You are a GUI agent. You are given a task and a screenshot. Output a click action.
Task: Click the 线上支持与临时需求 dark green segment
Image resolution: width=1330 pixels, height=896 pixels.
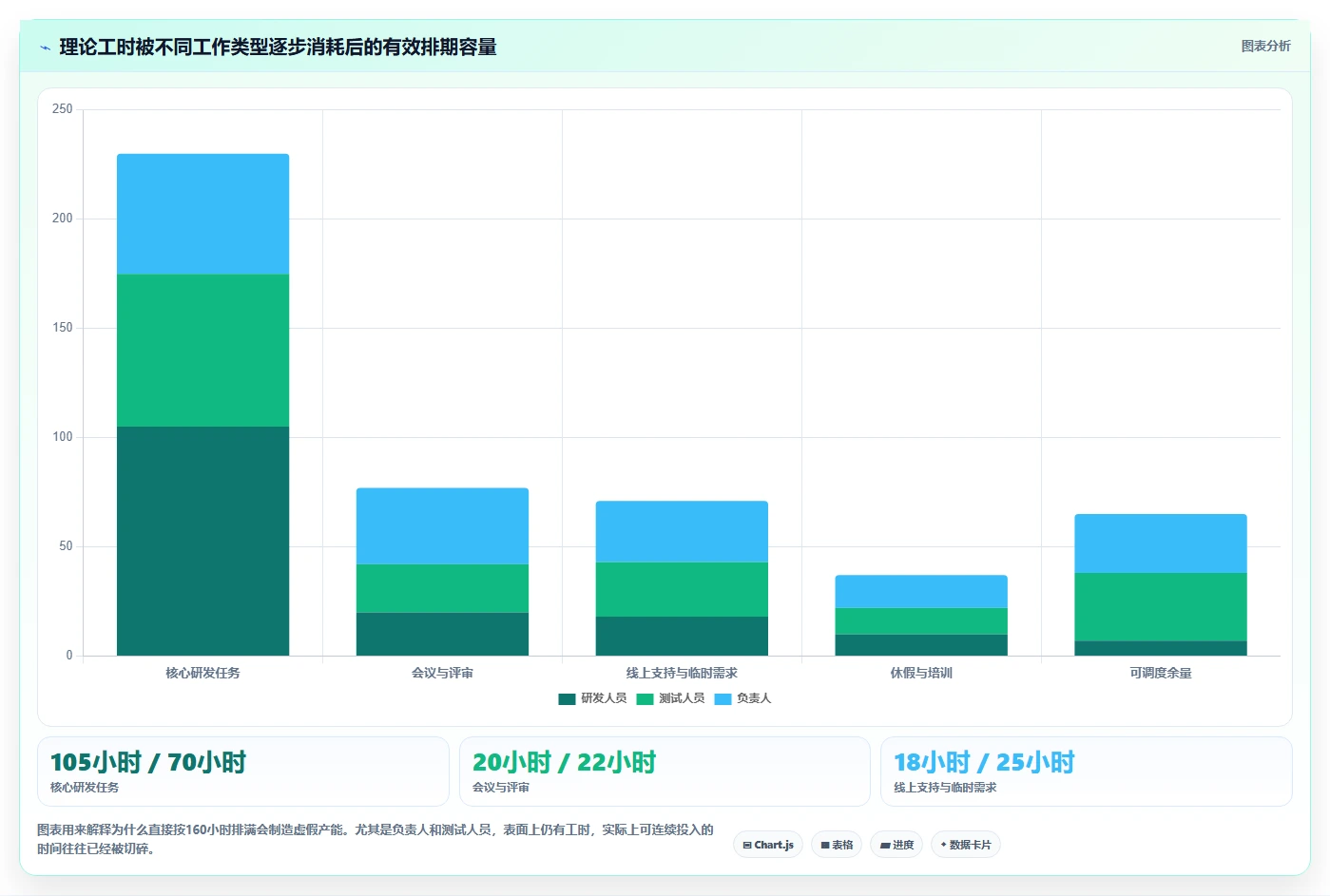point(682,636)
